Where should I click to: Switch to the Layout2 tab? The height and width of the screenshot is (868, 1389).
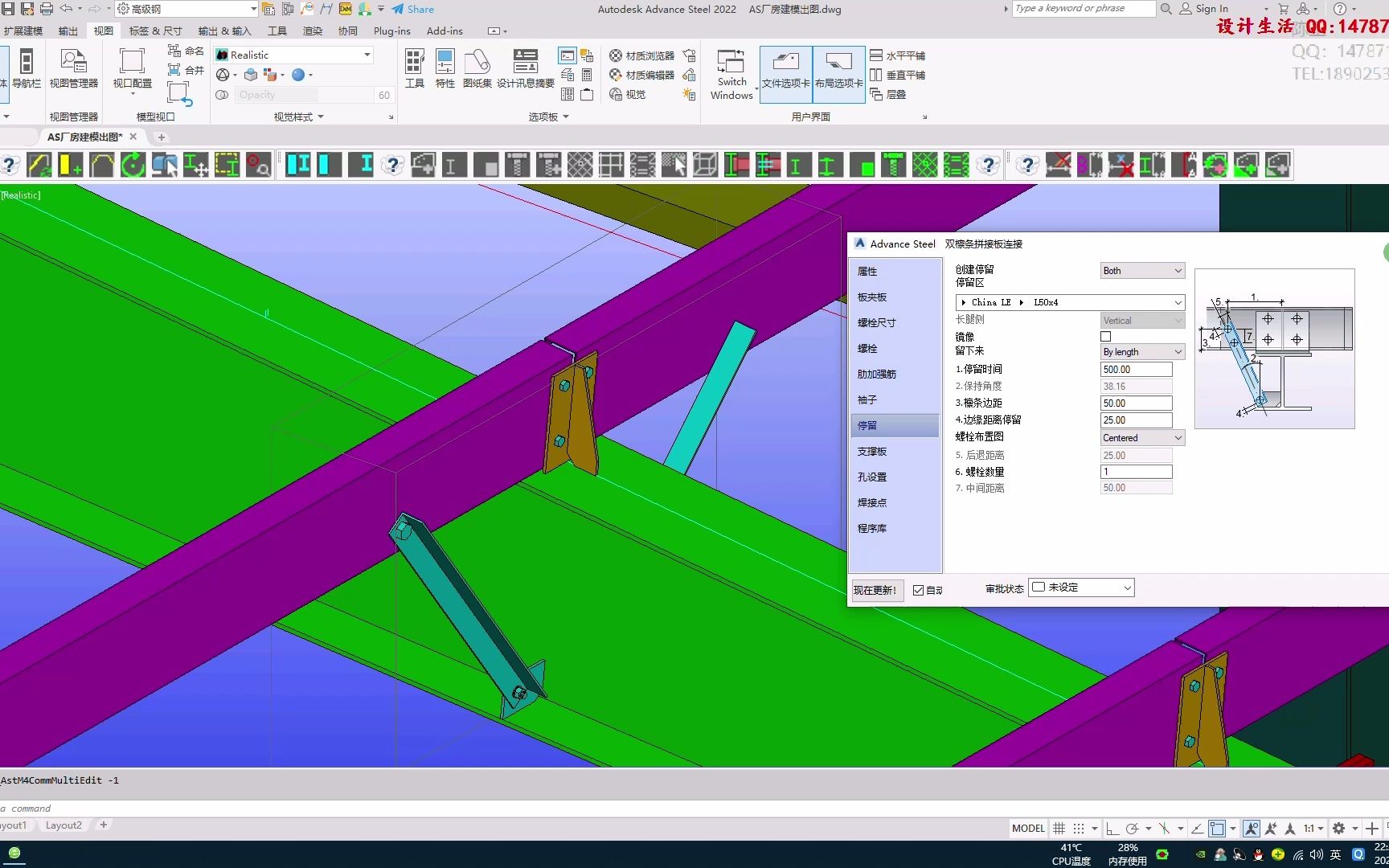[x=64, y=825]
